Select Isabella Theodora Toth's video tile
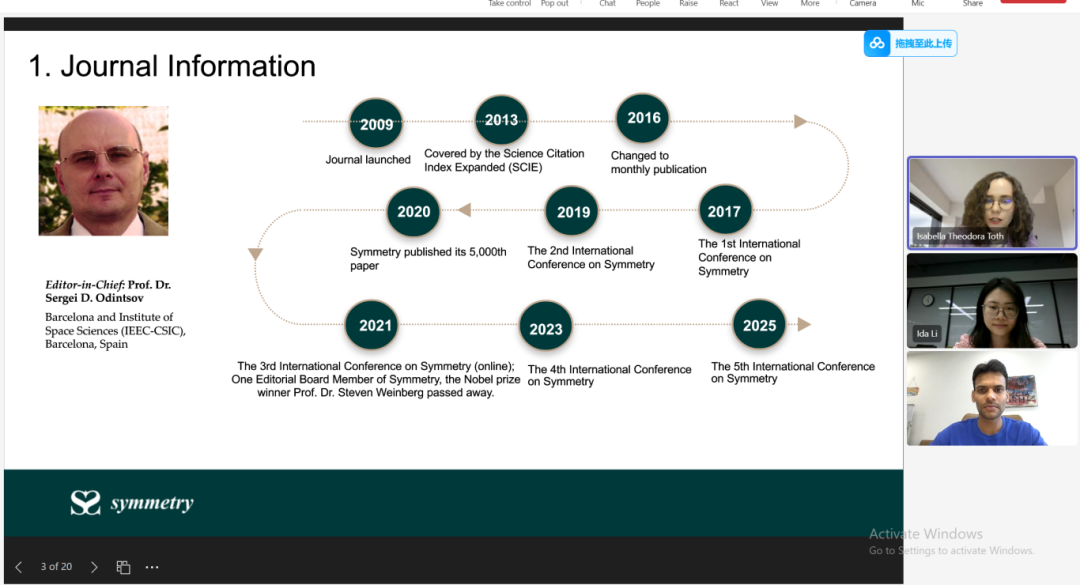 click(x=991, y=203)
